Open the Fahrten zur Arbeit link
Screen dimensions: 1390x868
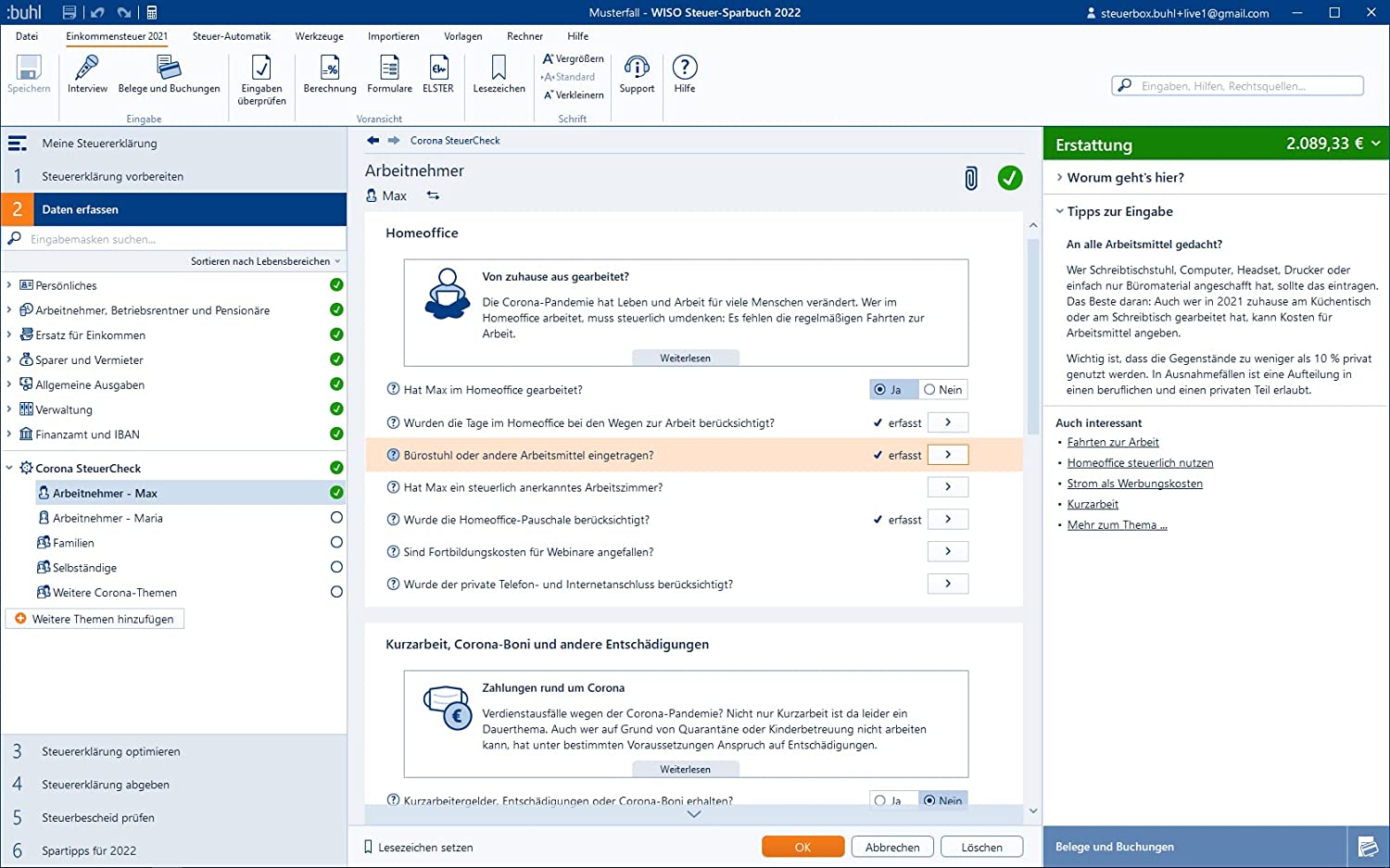1112,443
